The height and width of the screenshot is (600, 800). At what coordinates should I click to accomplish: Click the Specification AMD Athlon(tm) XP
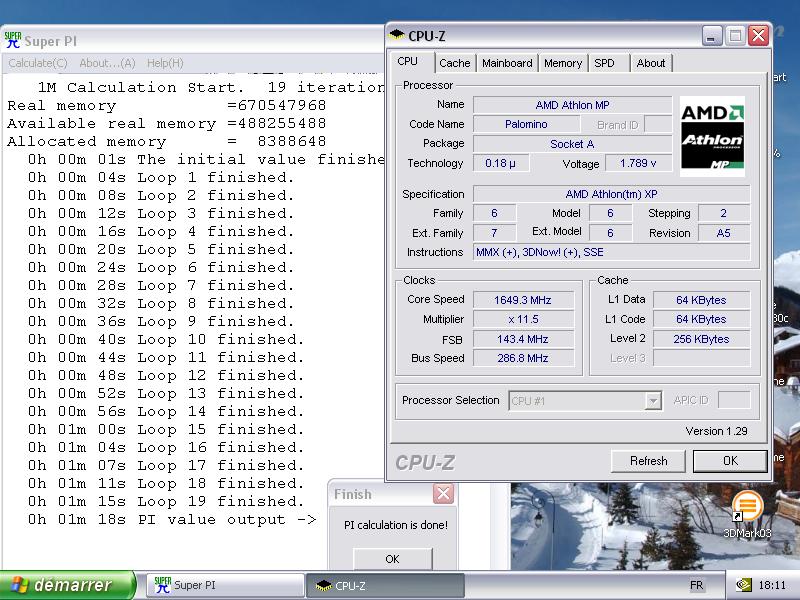click(611, 194)
